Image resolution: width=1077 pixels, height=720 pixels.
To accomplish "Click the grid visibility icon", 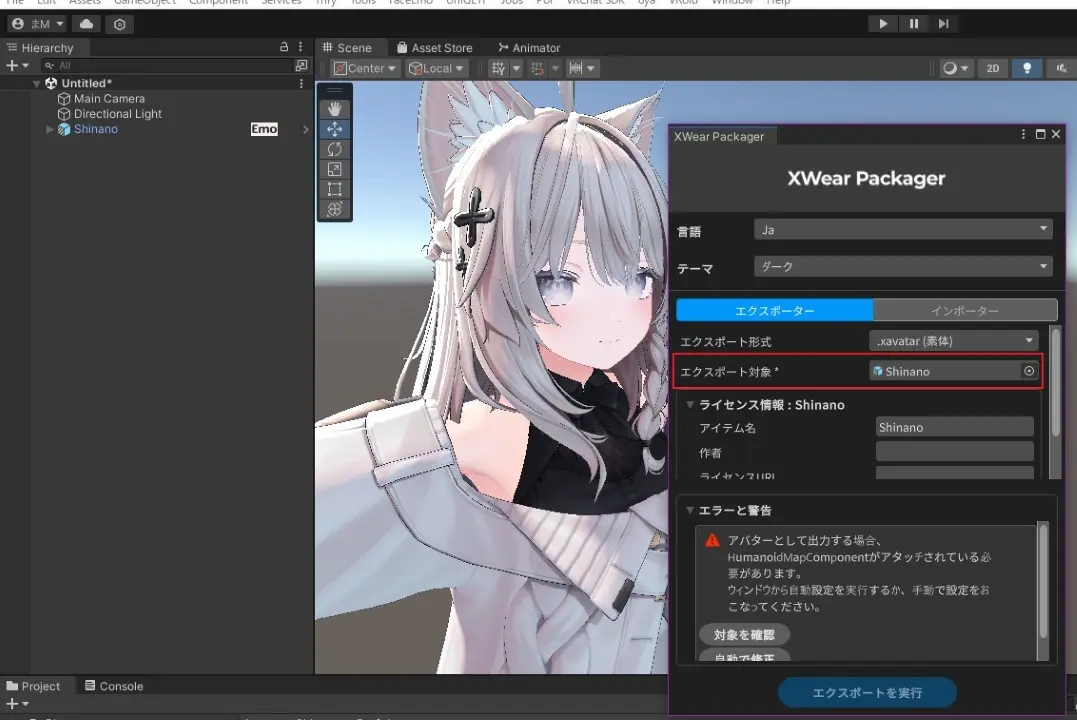I will click(x=499, y=68).
